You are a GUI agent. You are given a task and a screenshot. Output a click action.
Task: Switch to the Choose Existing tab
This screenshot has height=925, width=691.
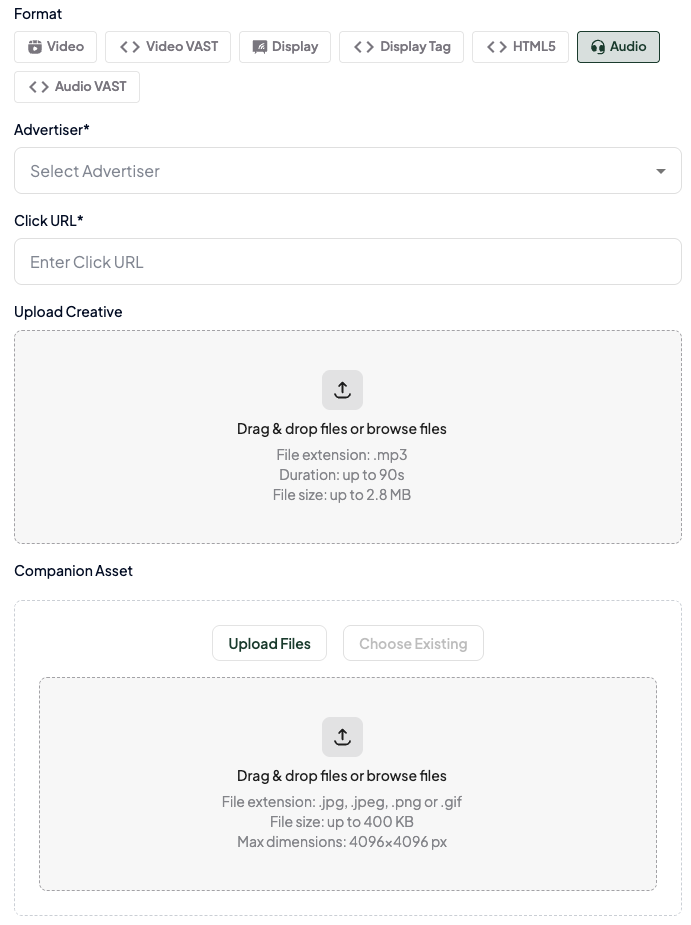click(413, 643)
